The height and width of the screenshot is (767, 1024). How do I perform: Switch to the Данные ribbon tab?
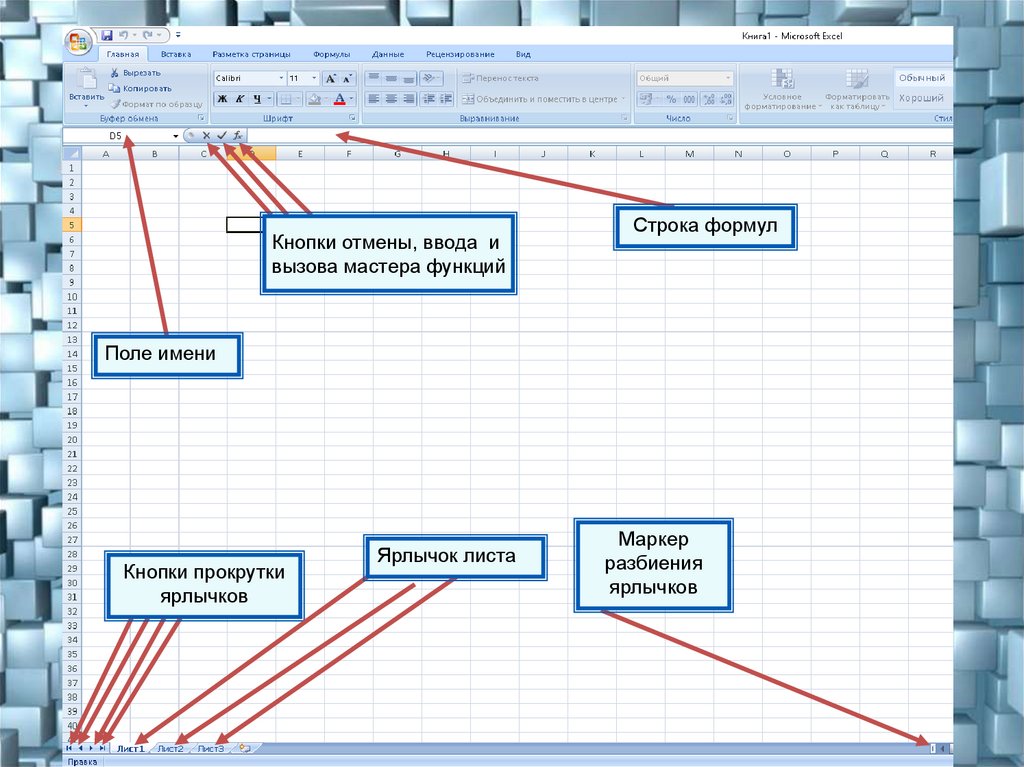[x=388, y=54]
